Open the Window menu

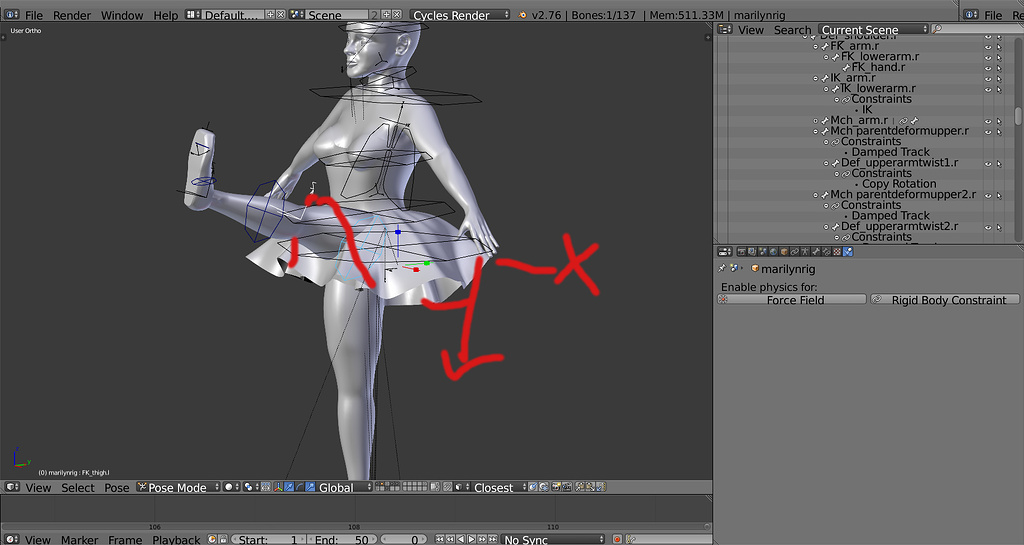pyautogui.click(x=122, y=15)
